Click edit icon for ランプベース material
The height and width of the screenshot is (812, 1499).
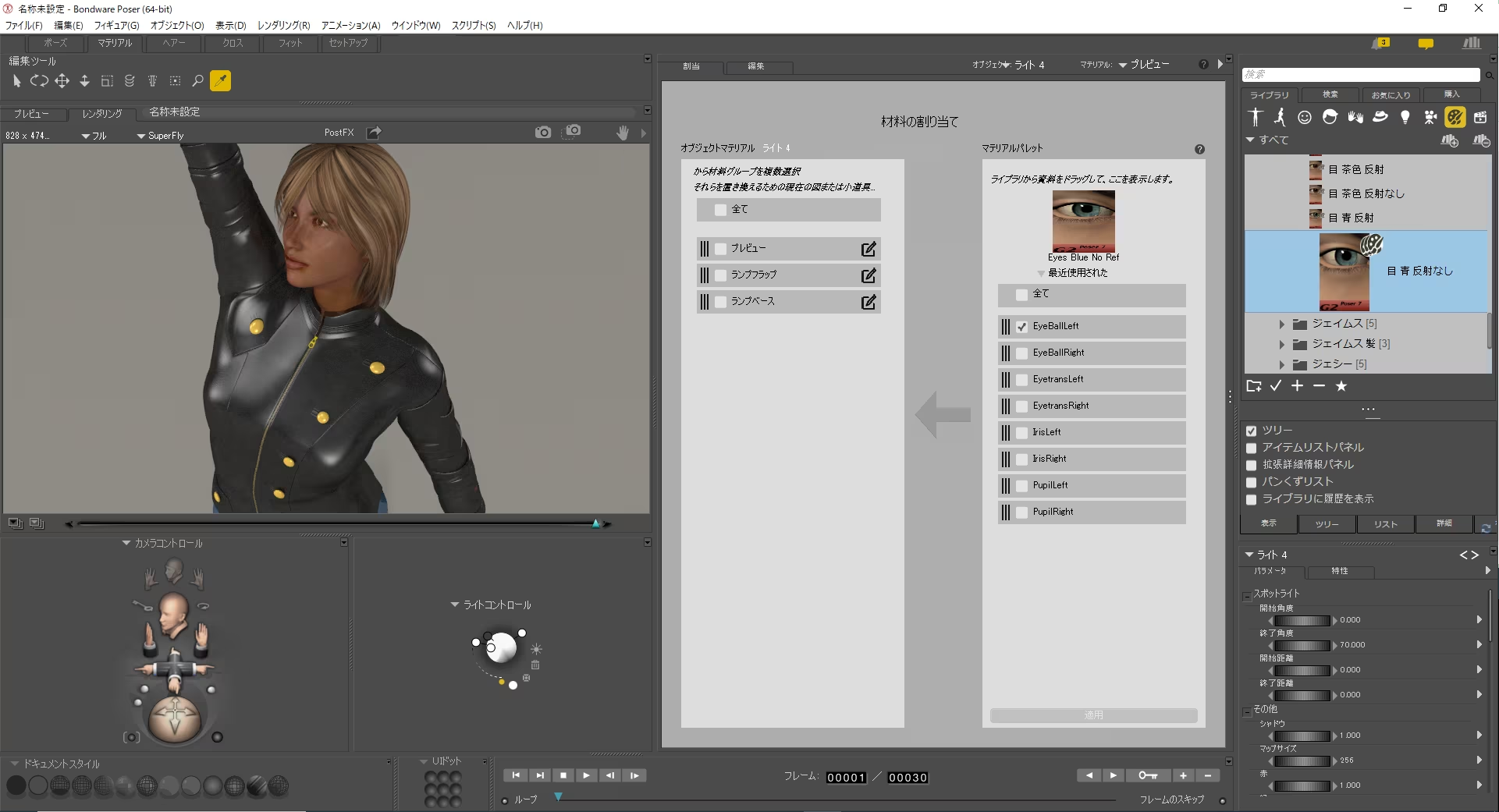click(868, 302)
